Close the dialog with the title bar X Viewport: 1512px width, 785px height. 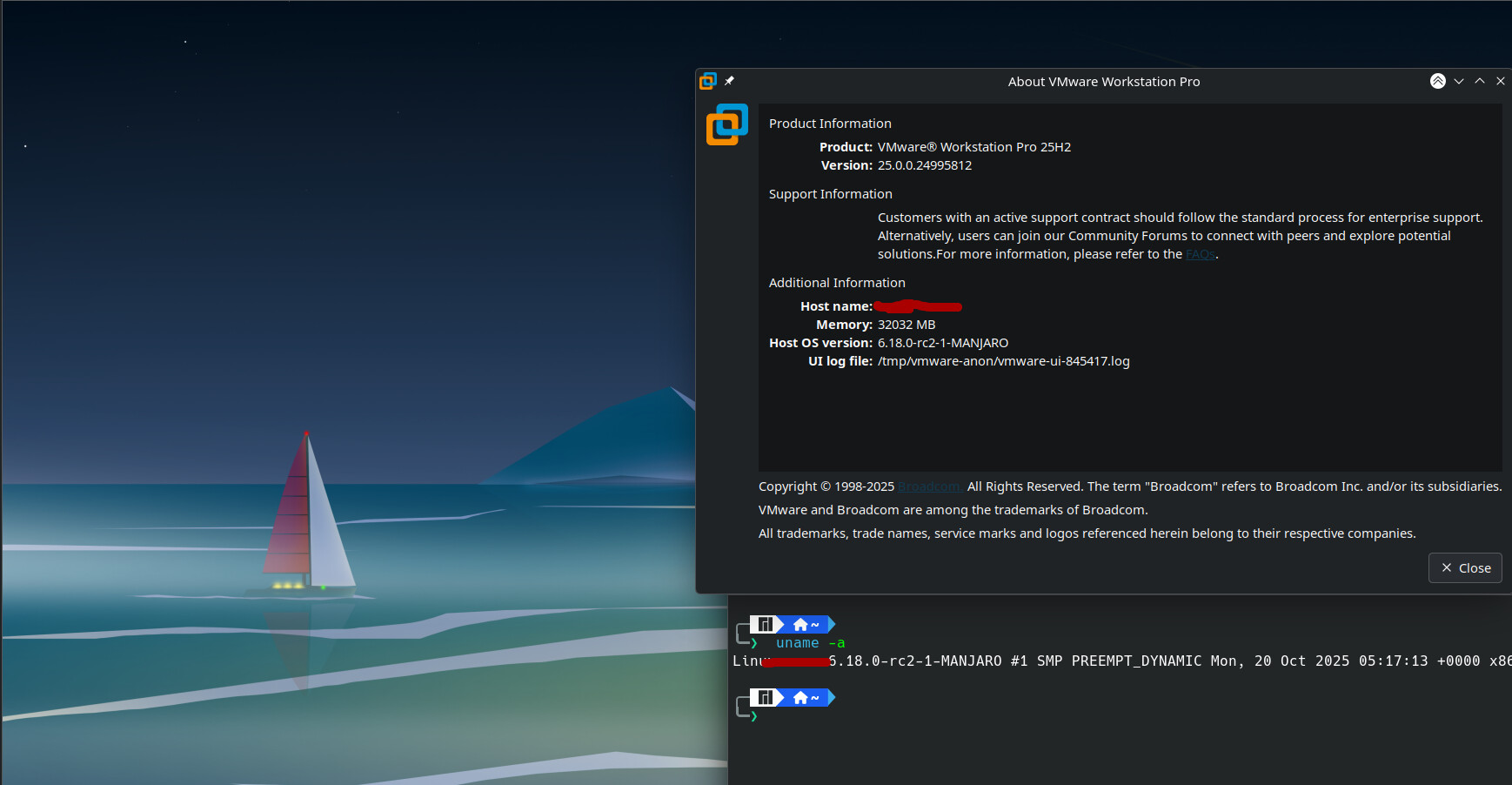pos(1501,81)
